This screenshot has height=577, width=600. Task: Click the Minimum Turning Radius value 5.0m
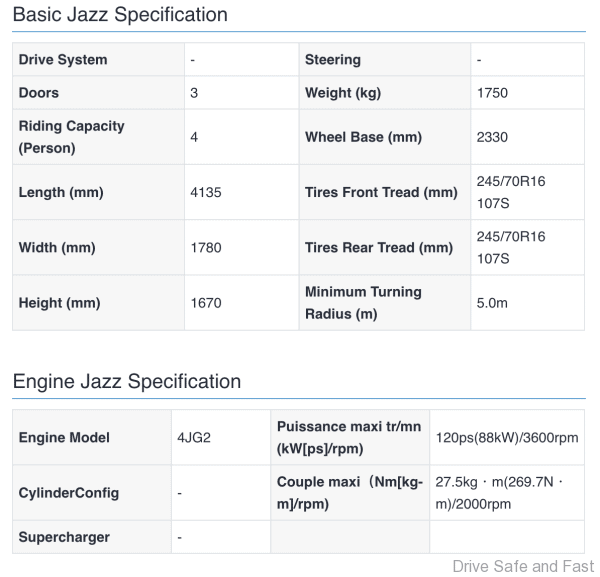tap(493, 303)
